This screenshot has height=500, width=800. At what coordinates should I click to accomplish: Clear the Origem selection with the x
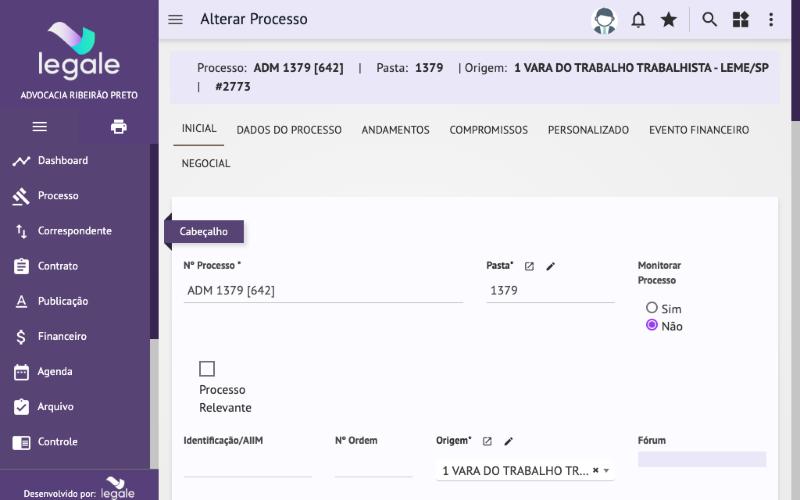595,470
